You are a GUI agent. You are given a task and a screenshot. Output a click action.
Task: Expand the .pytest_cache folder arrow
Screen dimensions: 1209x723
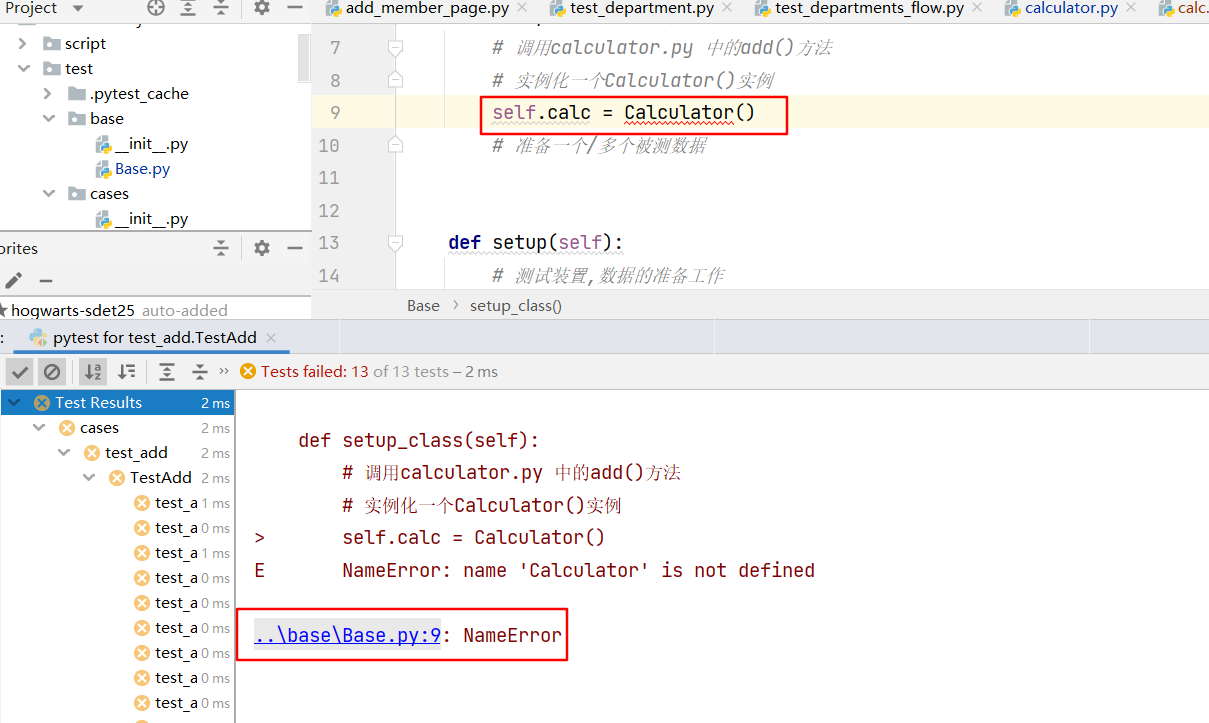point(48,94)
